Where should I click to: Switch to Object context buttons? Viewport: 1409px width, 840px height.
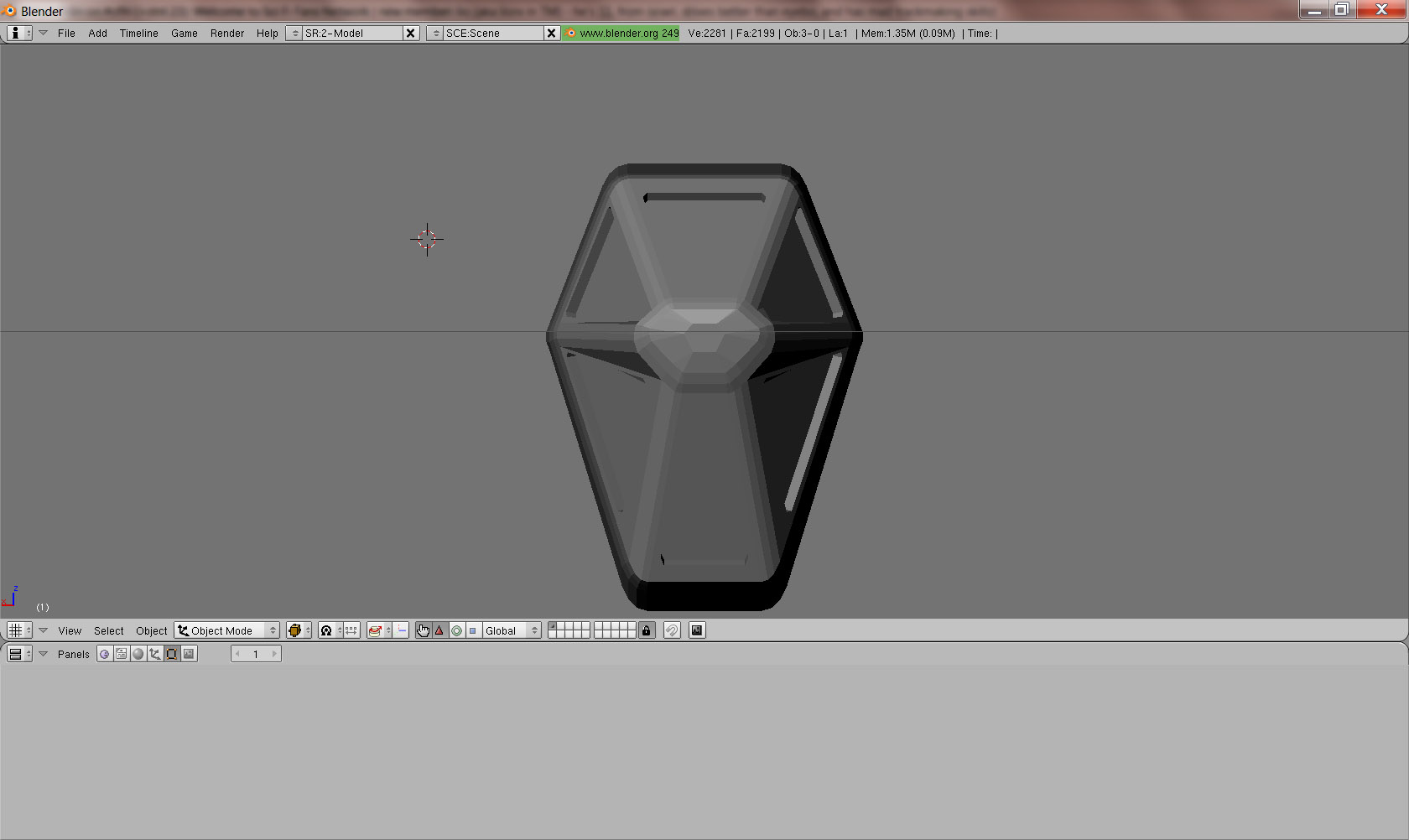(155, 654)
